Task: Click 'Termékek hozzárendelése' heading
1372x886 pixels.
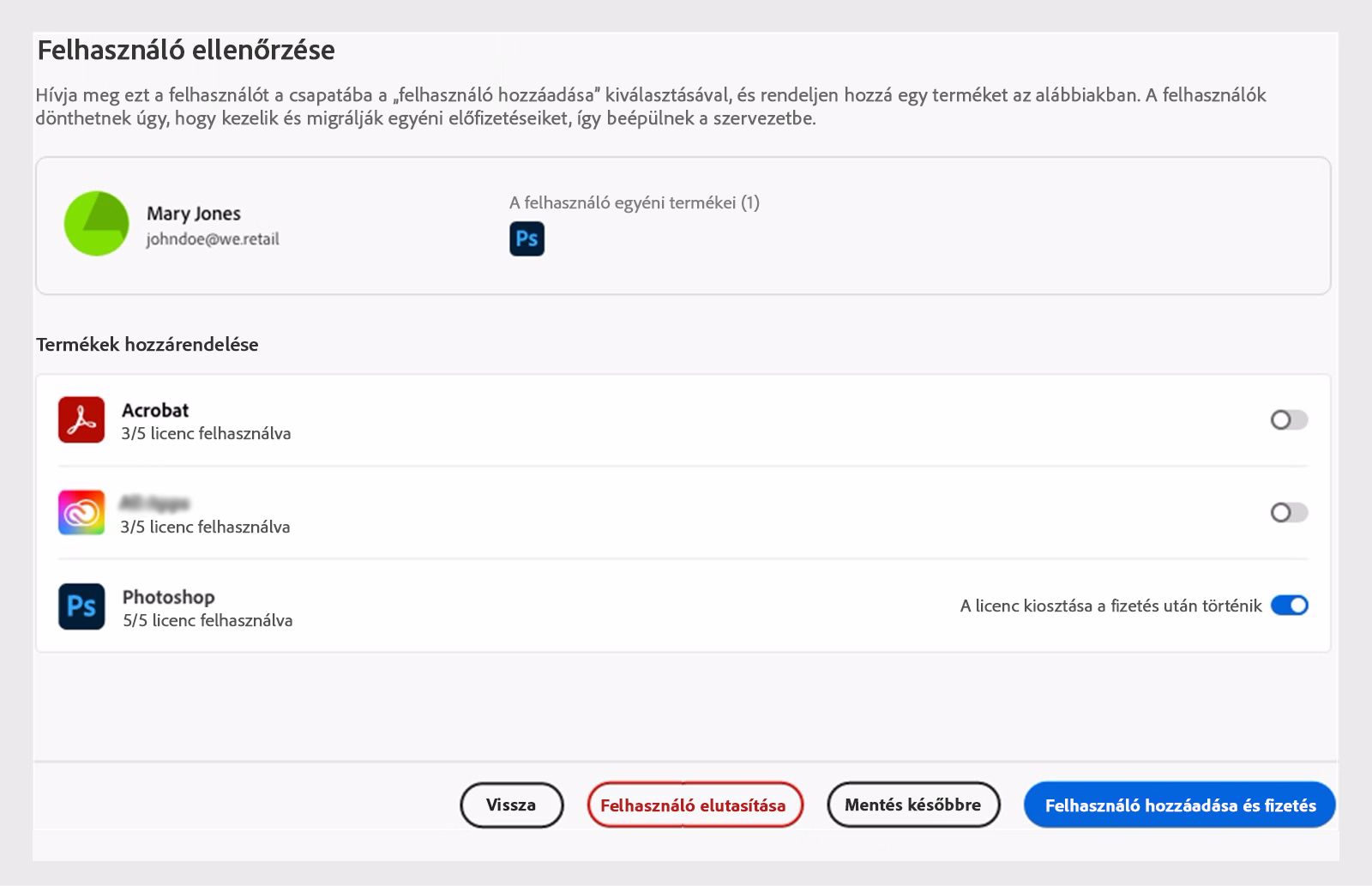Action: pyautogui.click(x=147, y=344)
